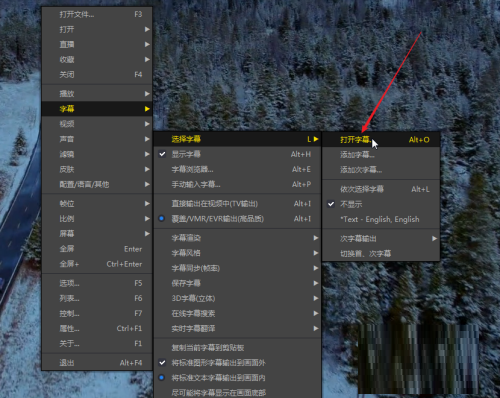The width and height of the screenshot is (500, 398).
Task: Click 复制当前字幕到剪贴板
Action: [237, 348]
